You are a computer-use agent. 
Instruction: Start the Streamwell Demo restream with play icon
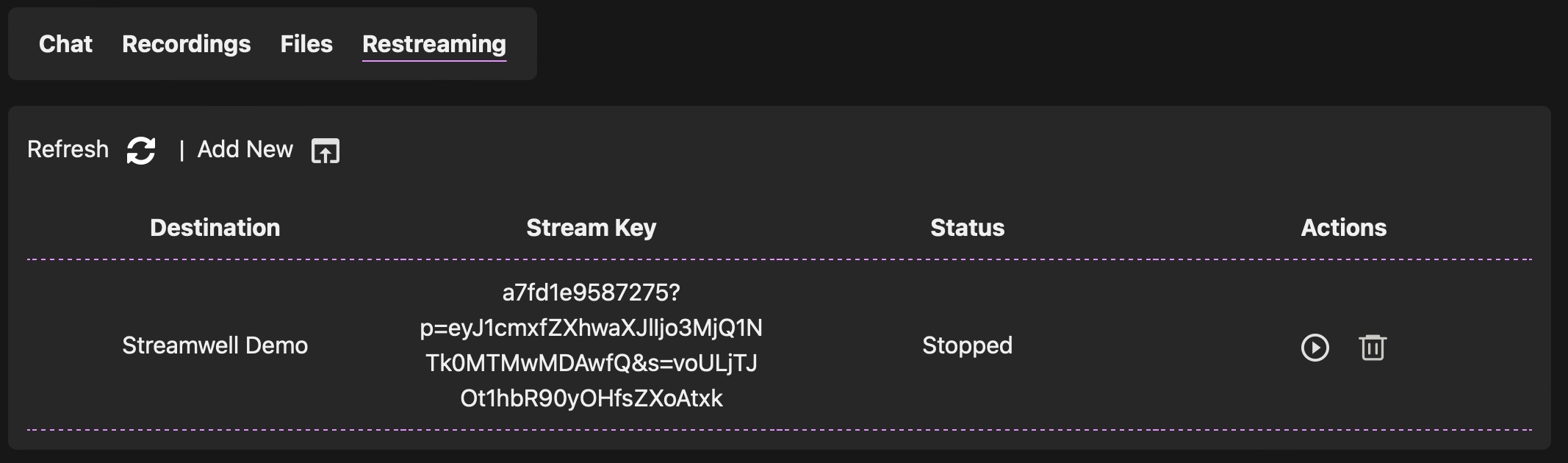[1315, 348]
